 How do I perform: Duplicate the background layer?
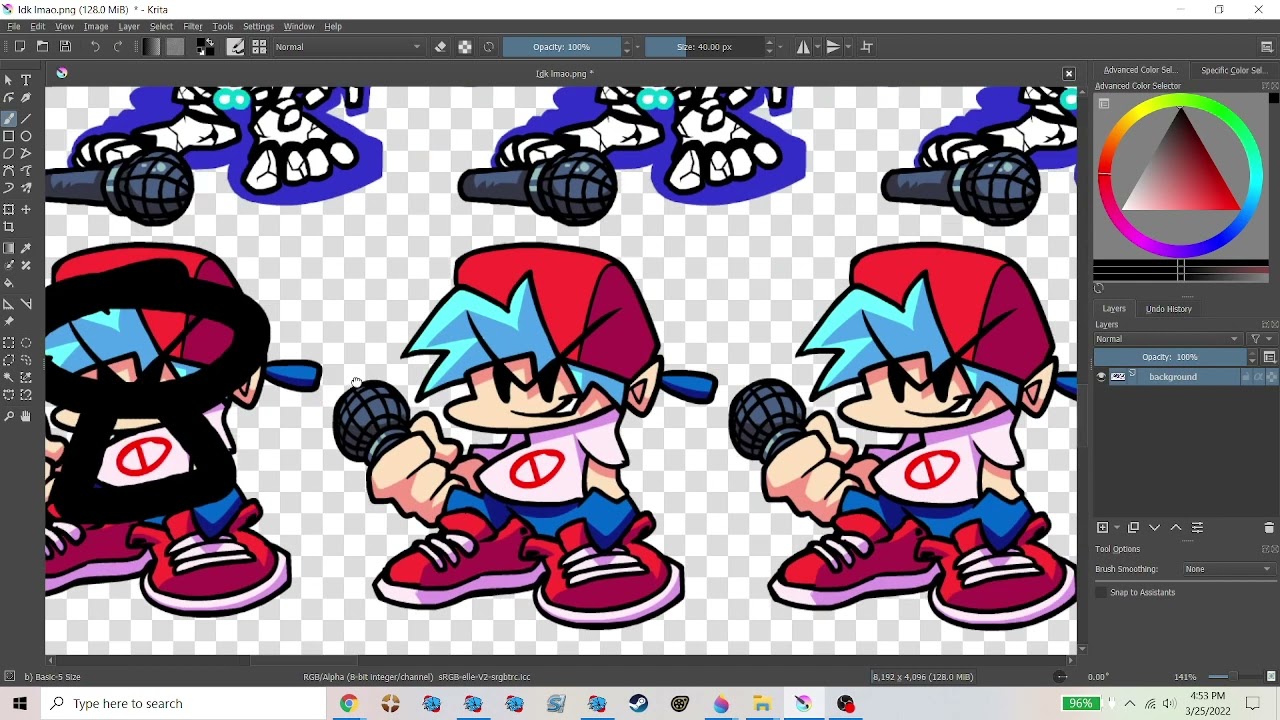coord(1133,528)
